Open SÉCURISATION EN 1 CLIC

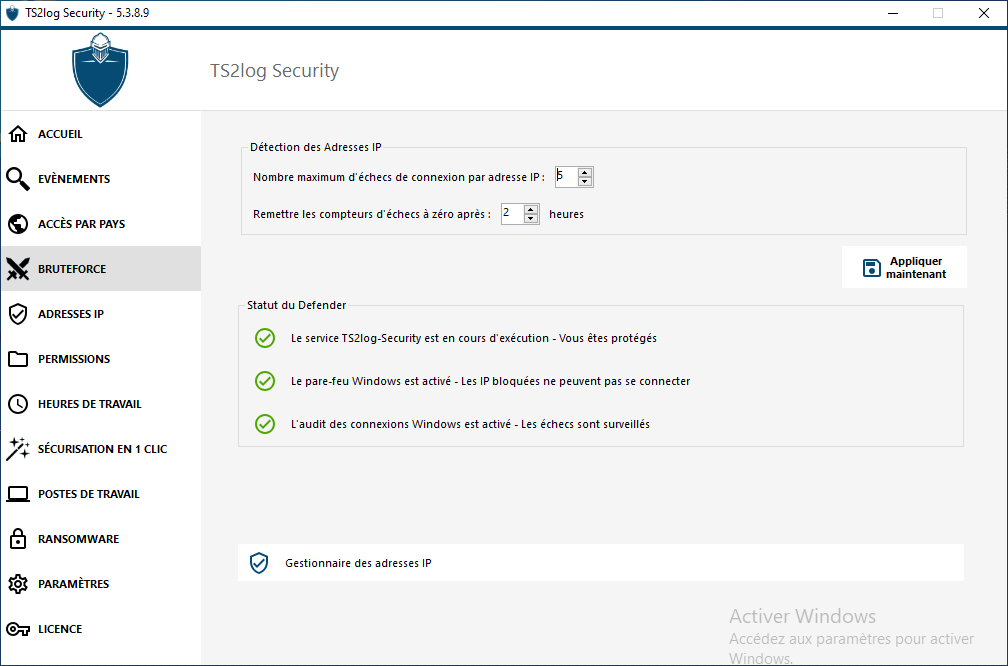101,449
